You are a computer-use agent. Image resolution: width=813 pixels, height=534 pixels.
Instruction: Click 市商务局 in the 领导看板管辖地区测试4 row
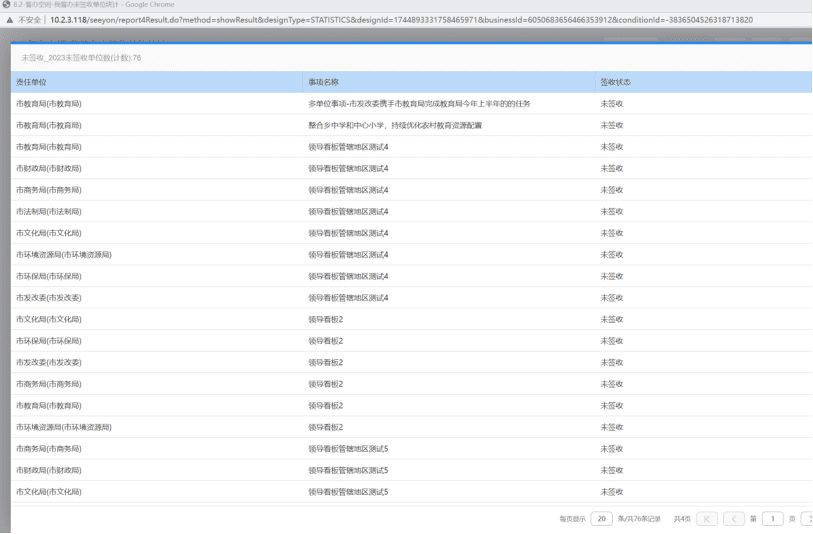pyautogui.click(x=49, y=190)
